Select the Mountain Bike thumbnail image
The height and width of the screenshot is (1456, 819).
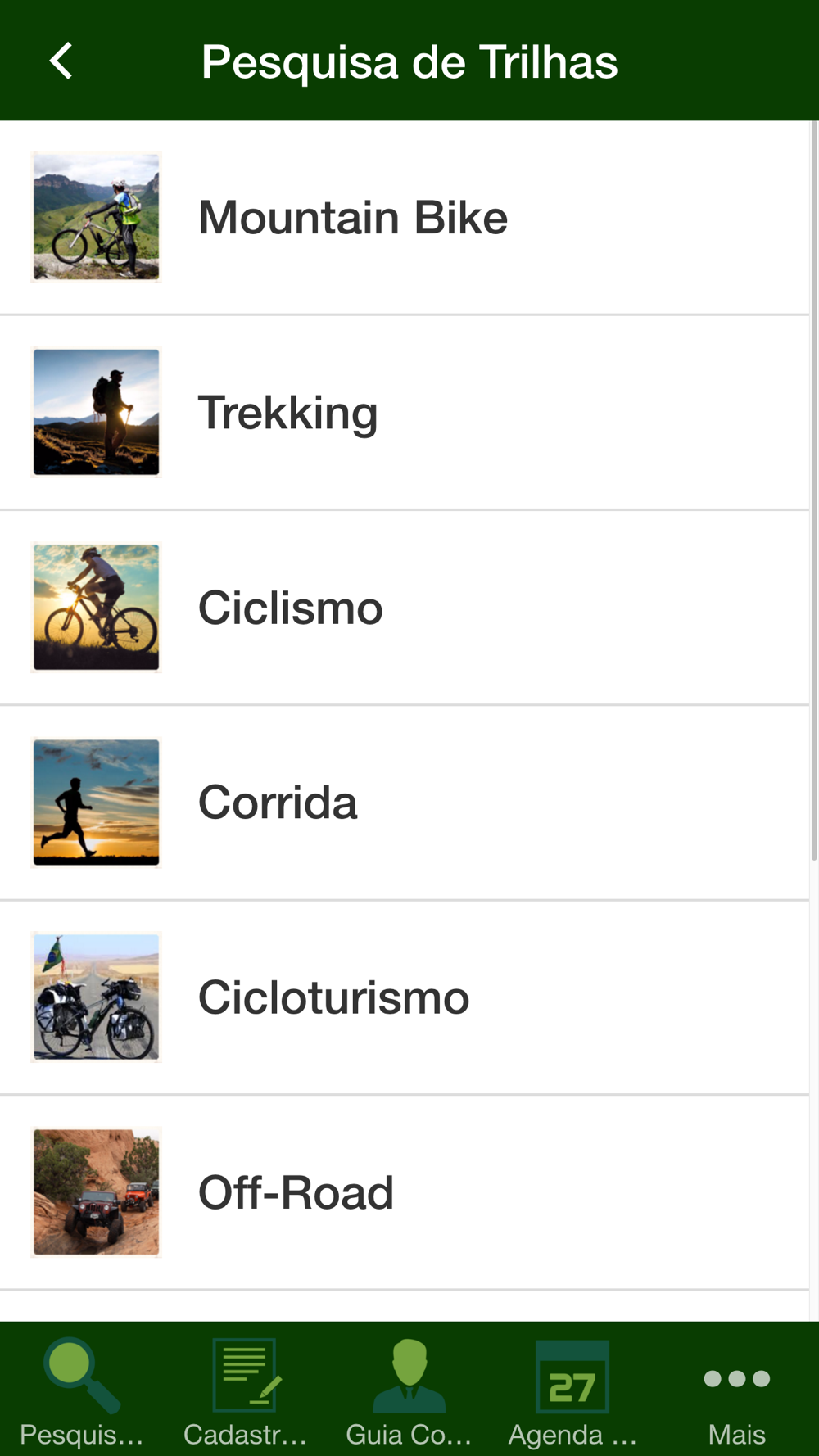tap(97, 217)
